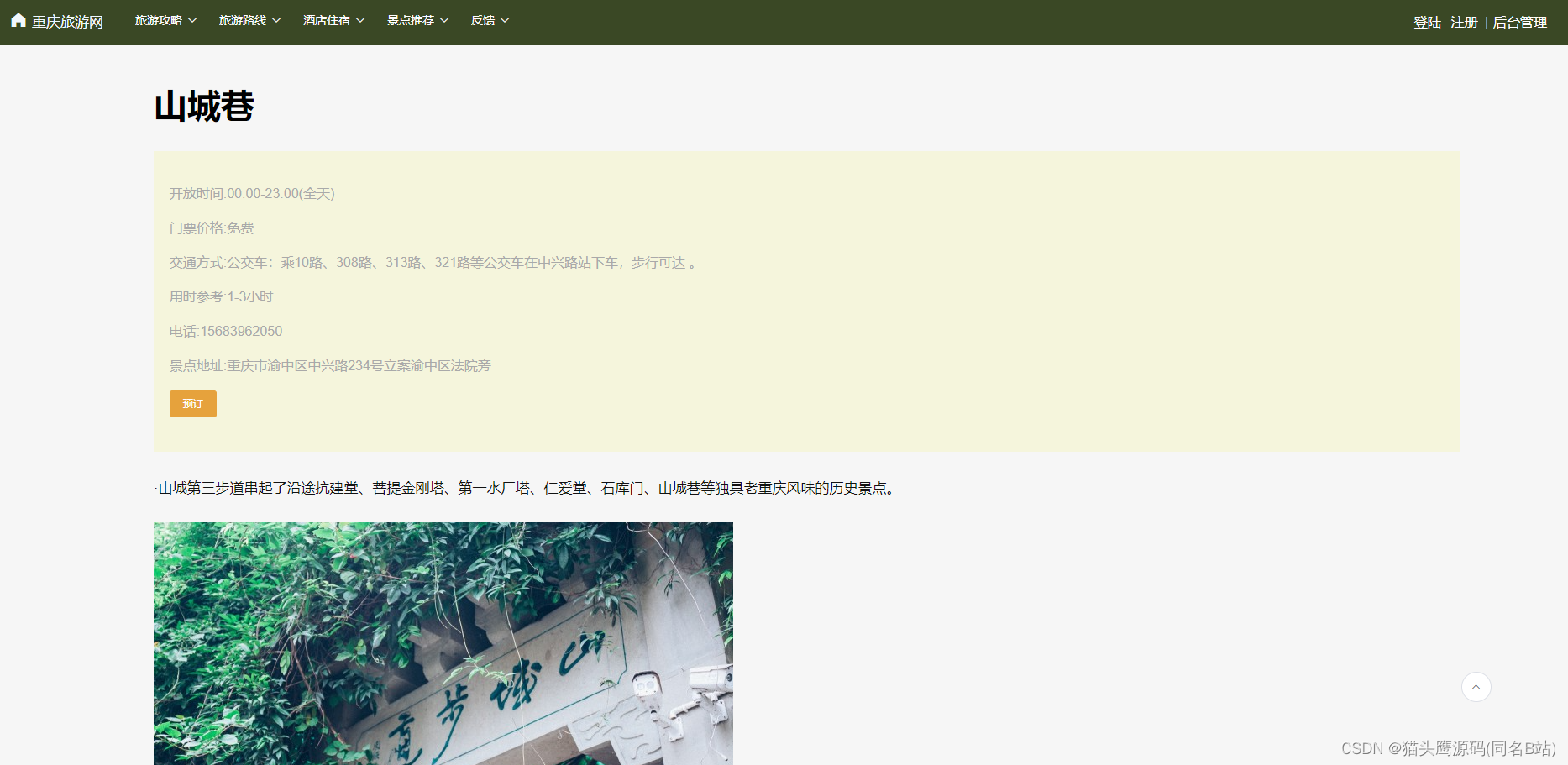The image size is (1568, 765).
Task: Expand the chevron next to 景点推荐
Action: point(444,20)
